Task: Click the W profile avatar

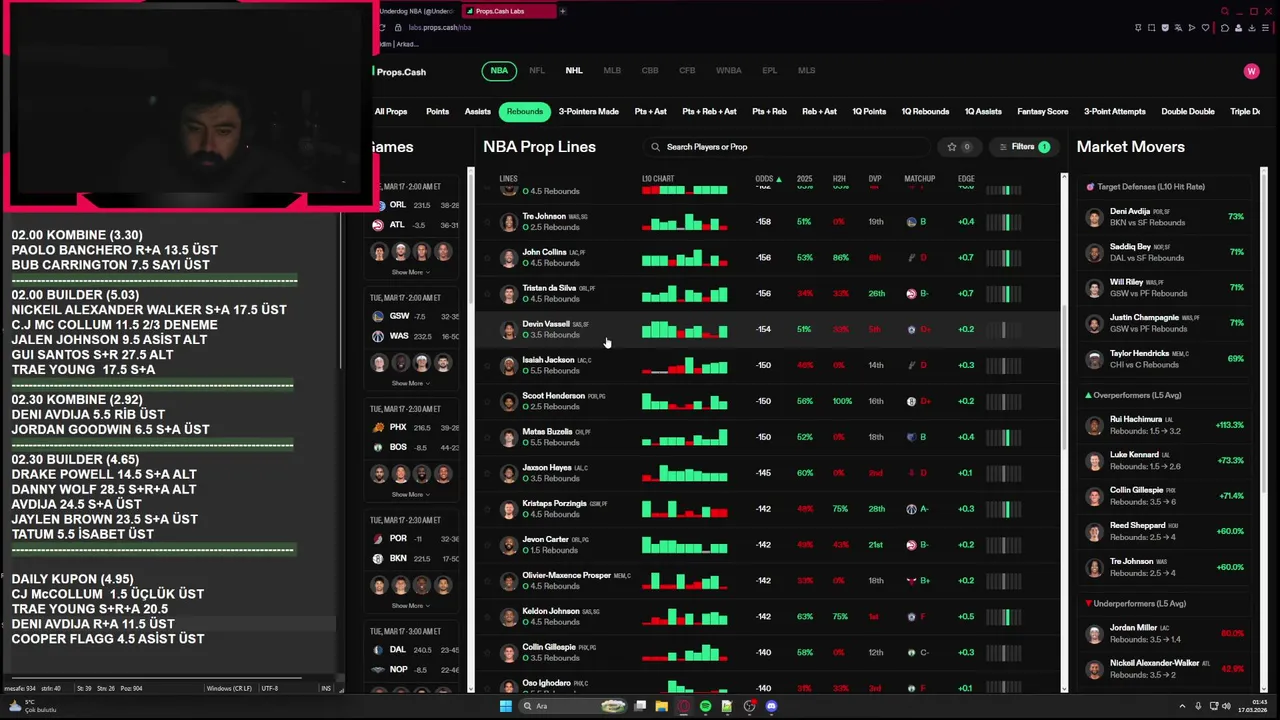Action: click(1251, 71)
